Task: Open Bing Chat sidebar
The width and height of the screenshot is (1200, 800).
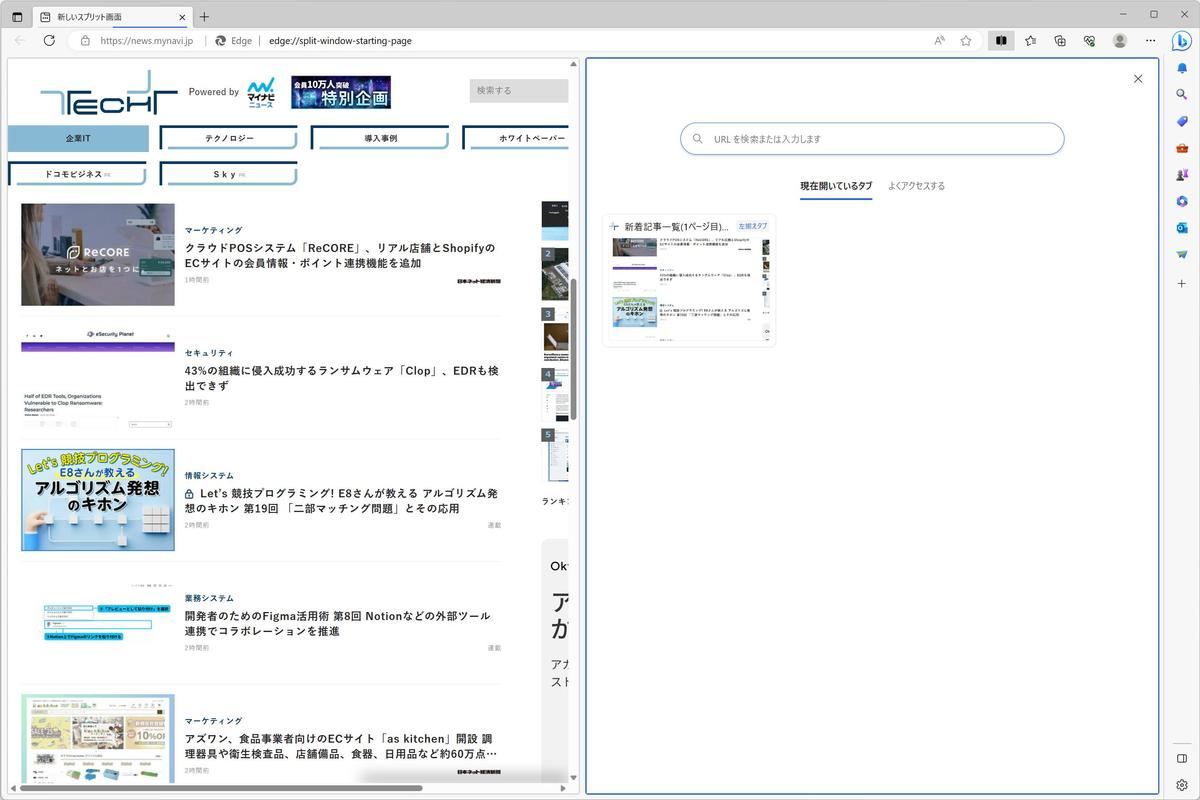Action: (x=1181, y=41)
